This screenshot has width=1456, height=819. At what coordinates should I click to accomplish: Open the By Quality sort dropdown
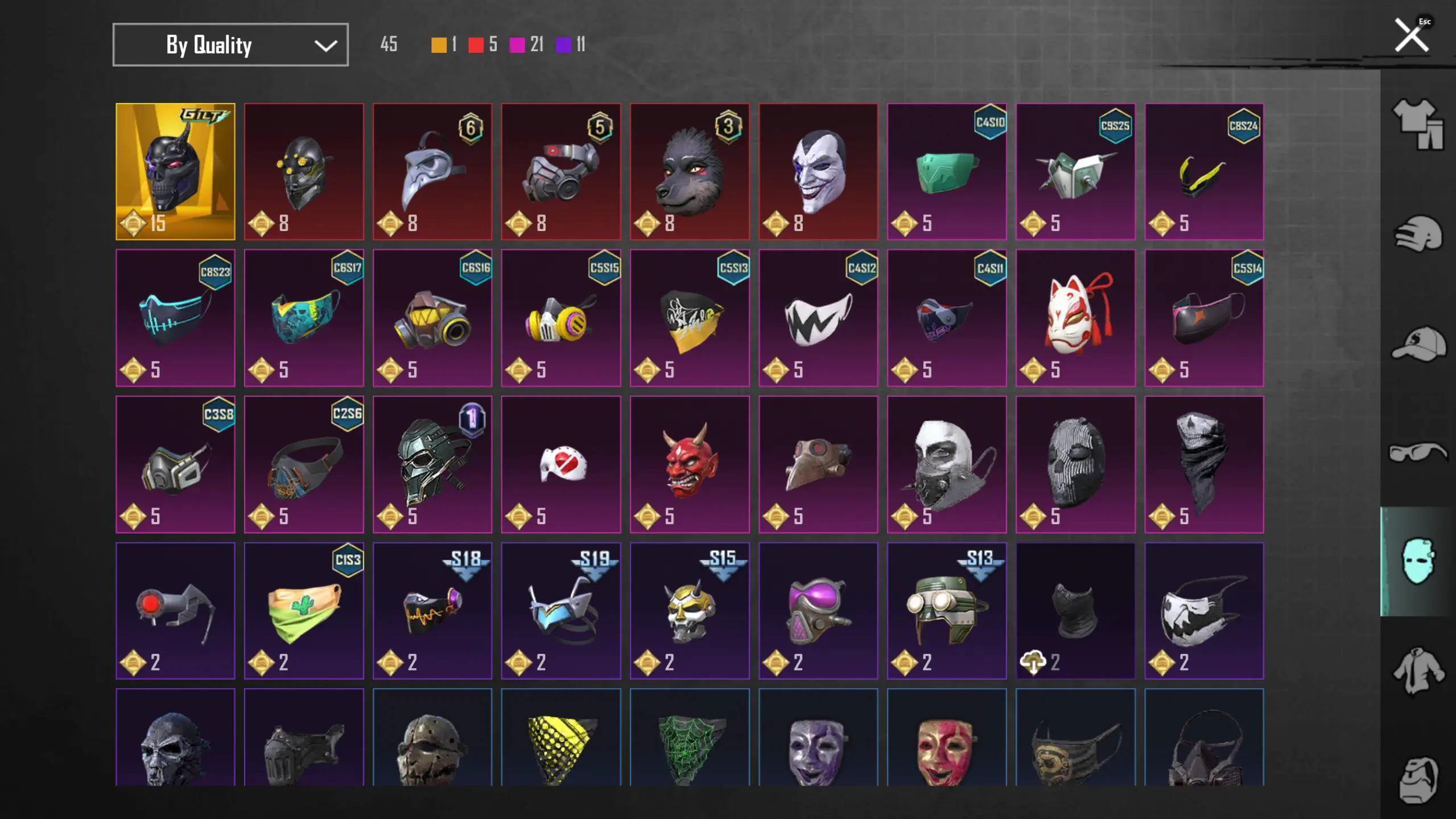(x=230, y=45)
